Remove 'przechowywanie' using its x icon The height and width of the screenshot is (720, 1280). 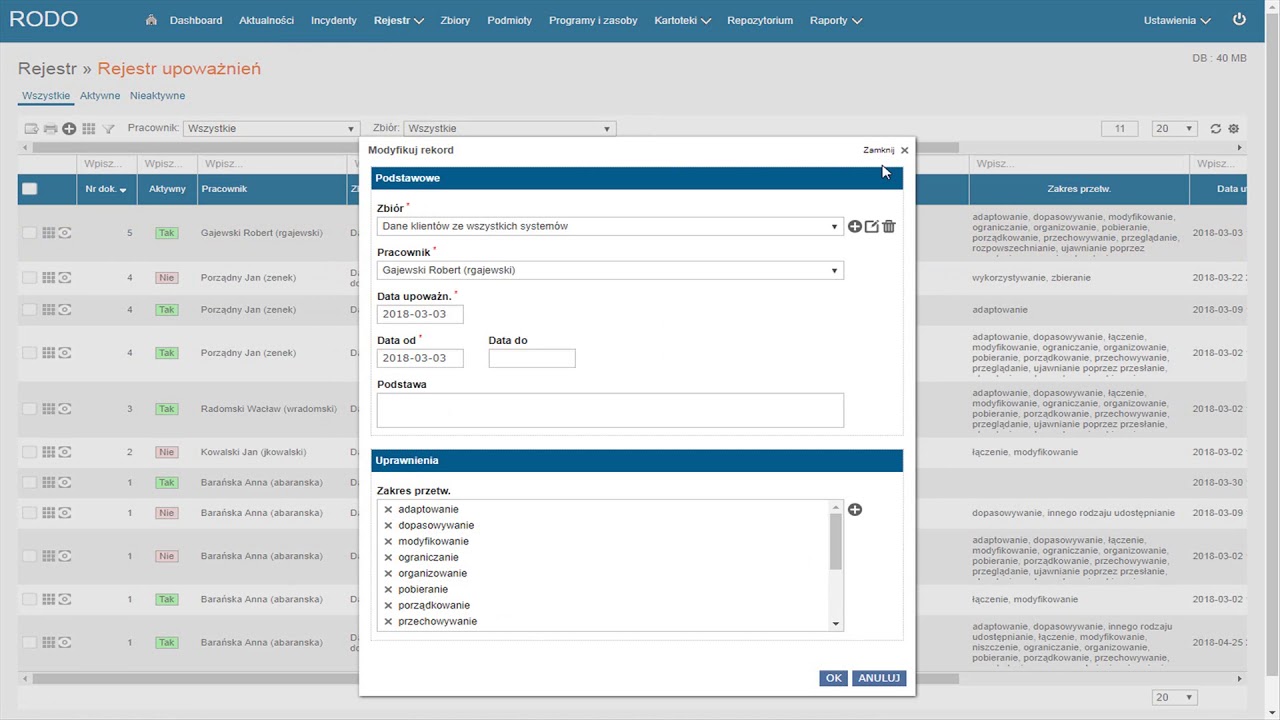click(388, 622)
